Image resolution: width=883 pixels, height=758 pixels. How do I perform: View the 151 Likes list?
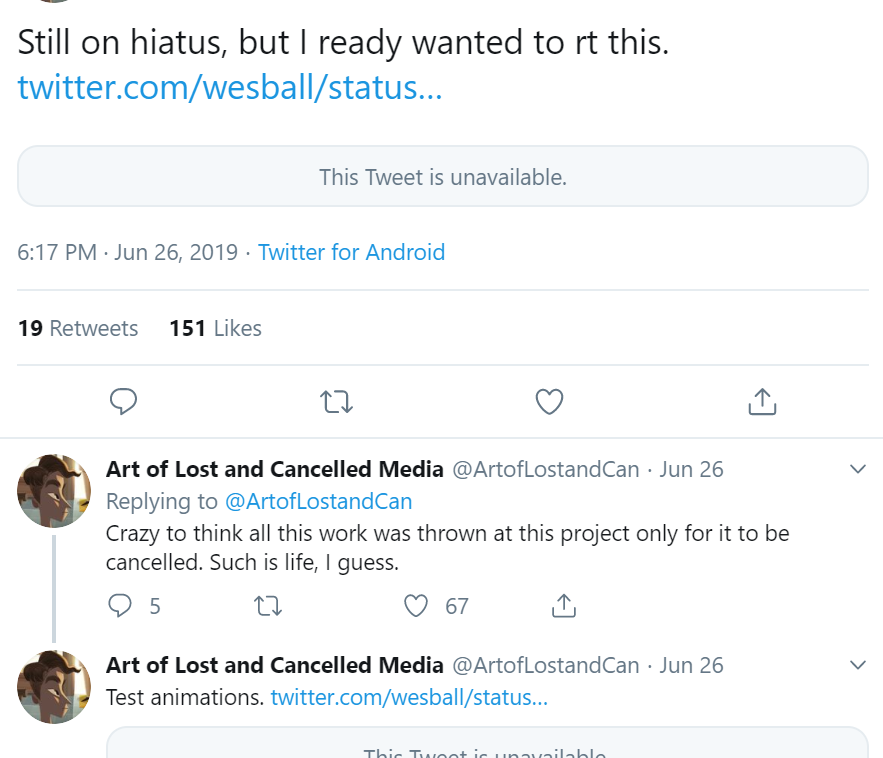tap(216, 328)
